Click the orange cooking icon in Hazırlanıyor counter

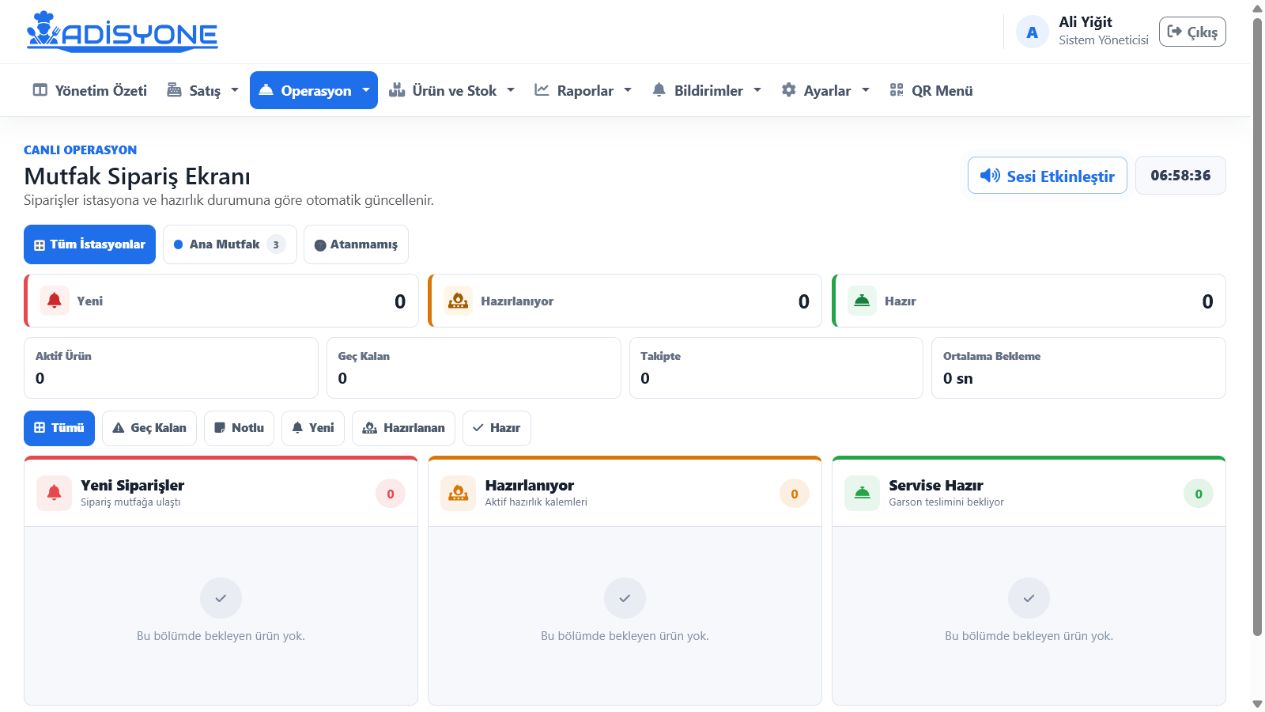(x=458, y=301)
